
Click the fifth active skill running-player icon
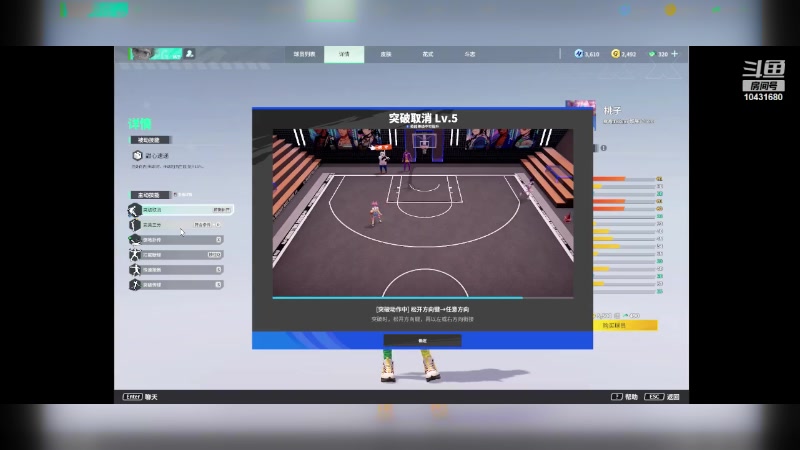click(x=134, y=269)
